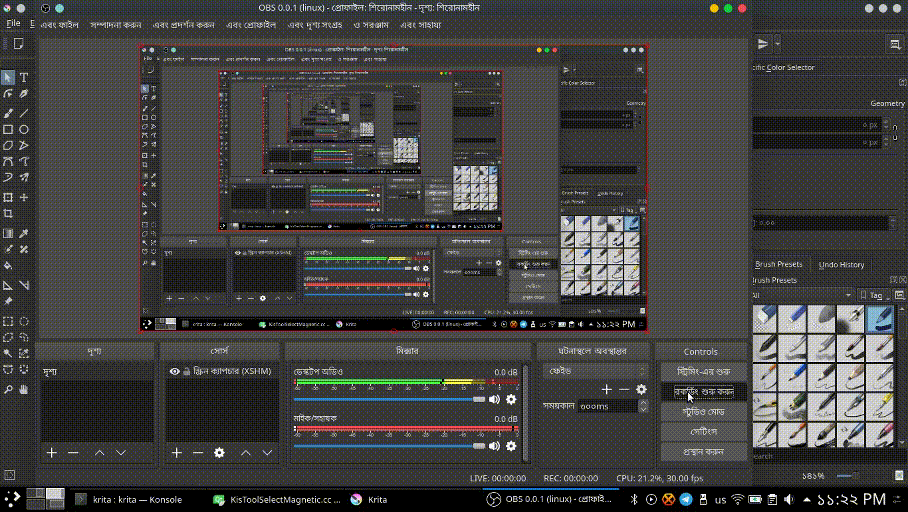908x512 pixels.
Task: Select Krita's Gradient tool
Action: pyautogui.click(x=8, y=233)
